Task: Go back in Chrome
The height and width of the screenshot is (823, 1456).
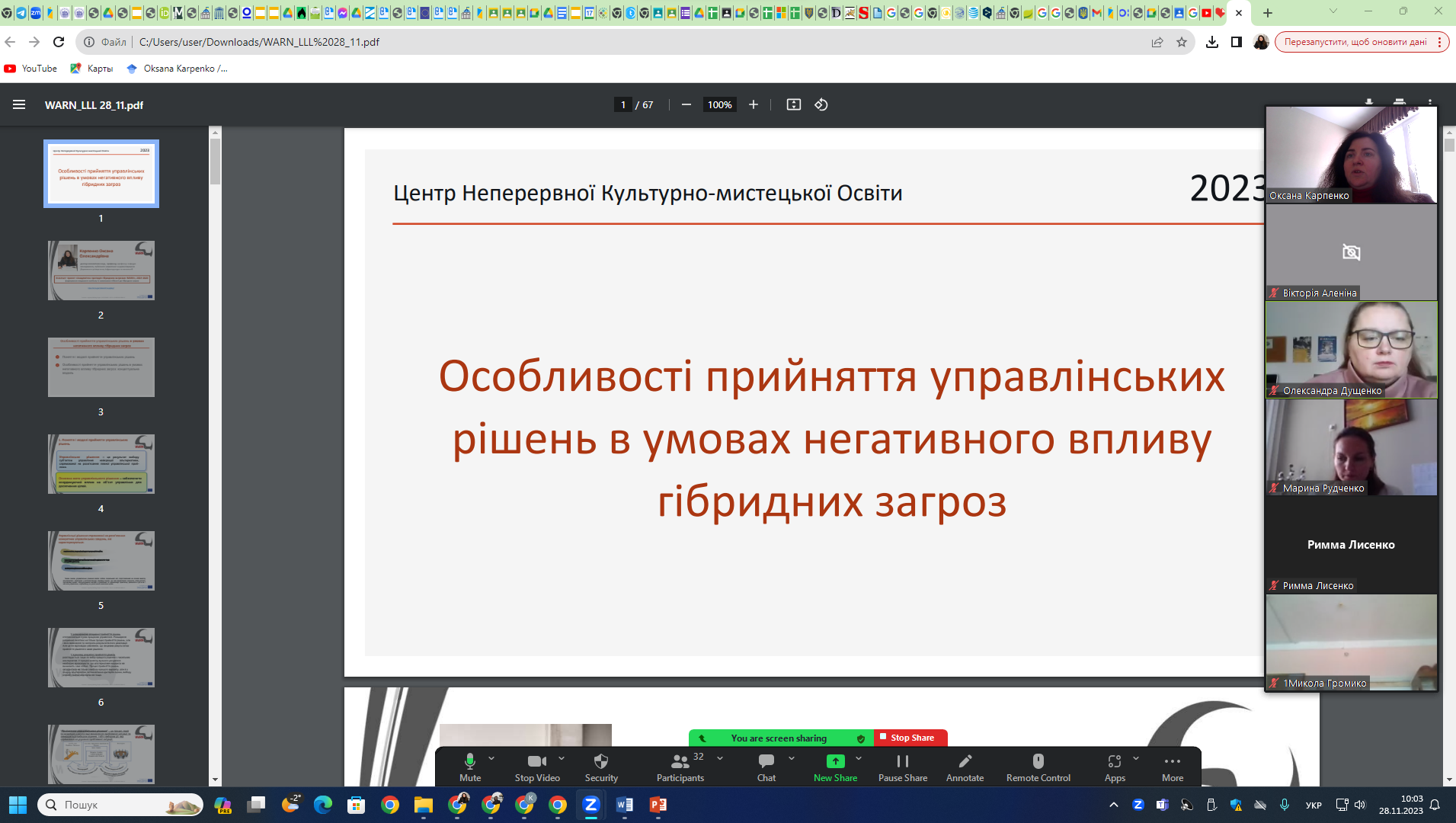Action: click(10, 42)
